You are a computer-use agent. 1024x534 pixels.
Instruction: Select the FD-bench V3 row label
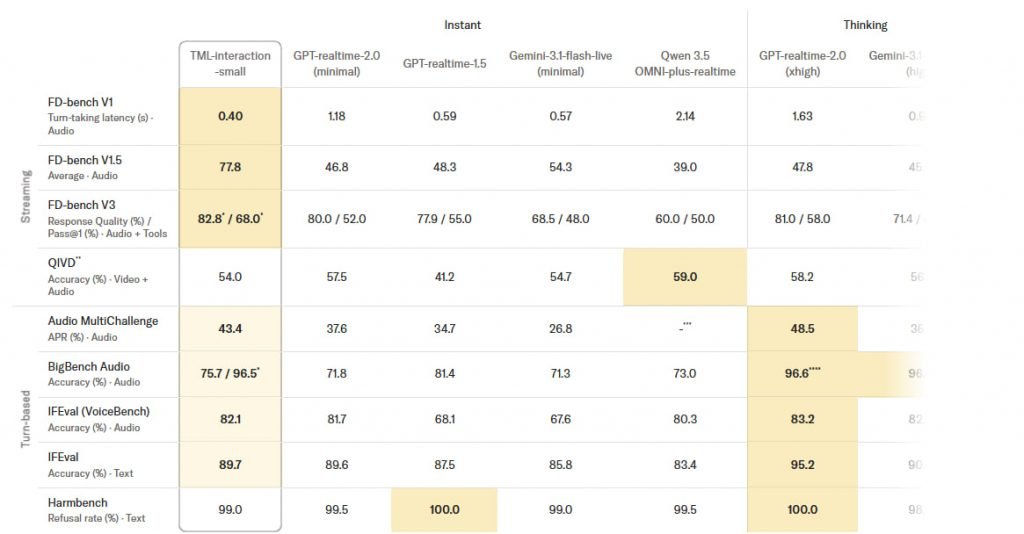(82, 205)
